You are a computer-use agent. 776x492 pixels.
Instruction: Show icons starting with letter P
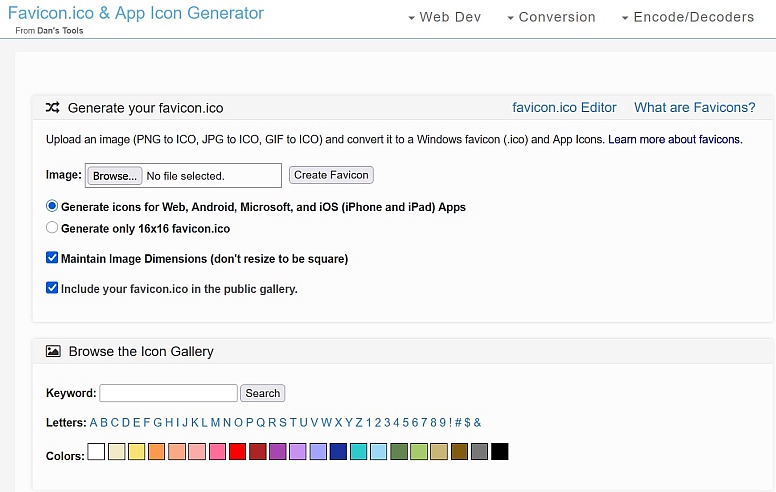249,423
